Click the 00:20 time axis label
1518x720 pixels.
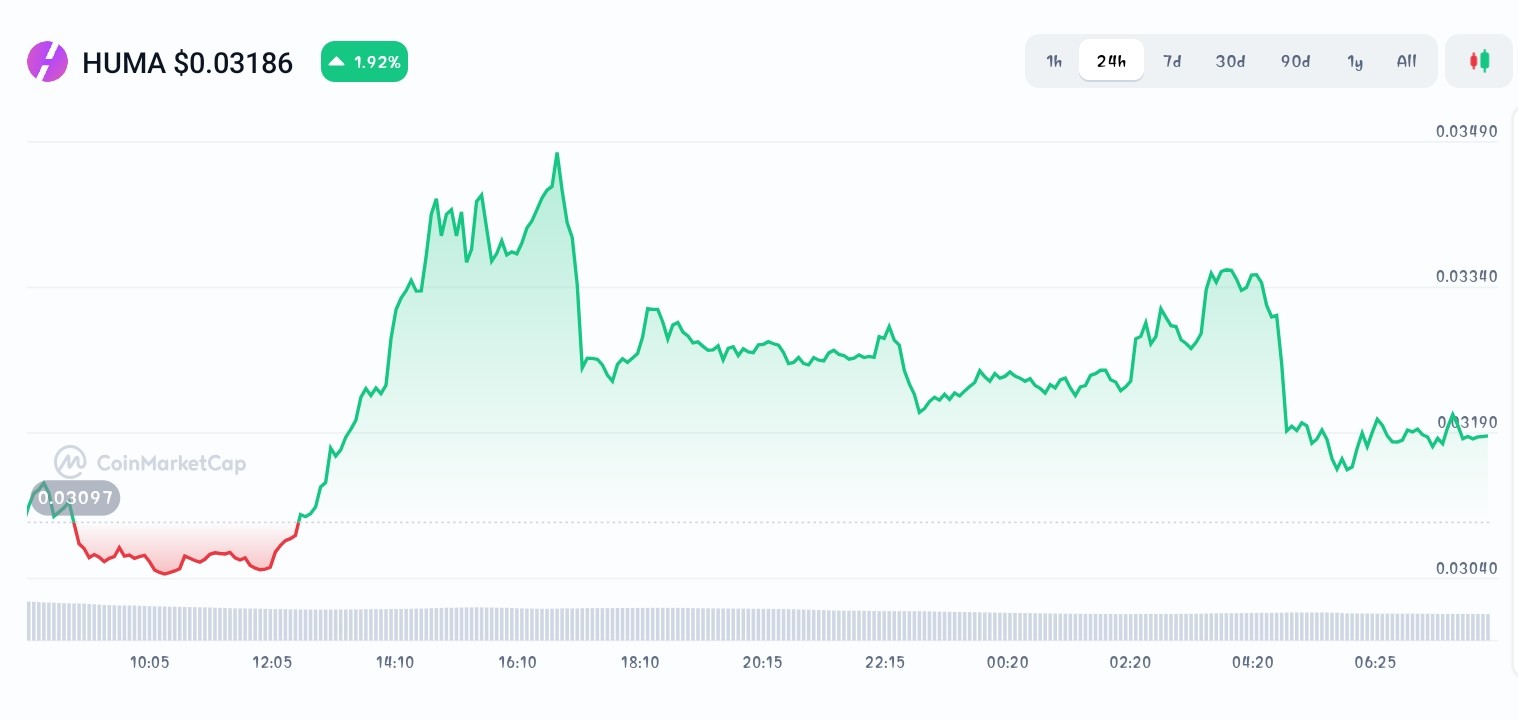tap(1008, 662)
